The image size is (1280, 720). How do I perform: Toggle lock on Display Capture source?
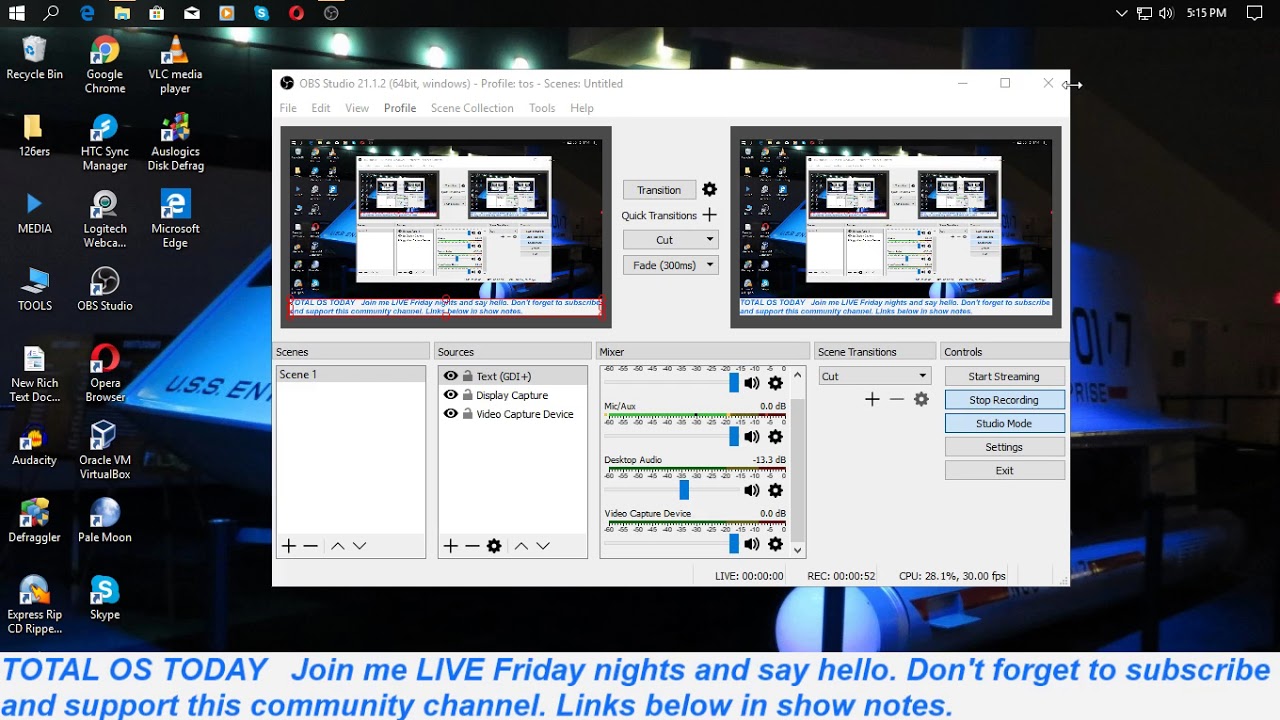[467, 395]
